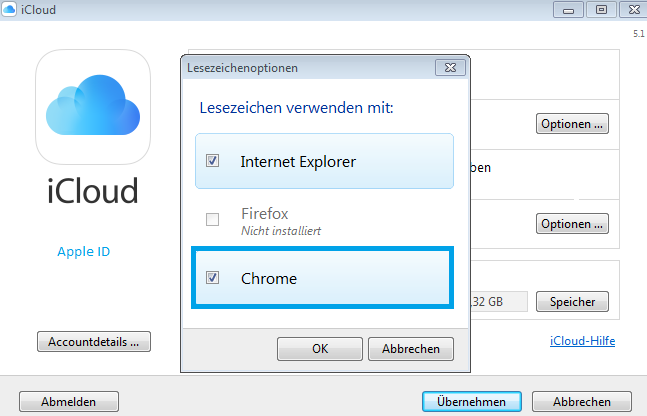Toggle the Firefox bookmarks checkbox
This screenshot has width=647, height=416.
[212, 219]
